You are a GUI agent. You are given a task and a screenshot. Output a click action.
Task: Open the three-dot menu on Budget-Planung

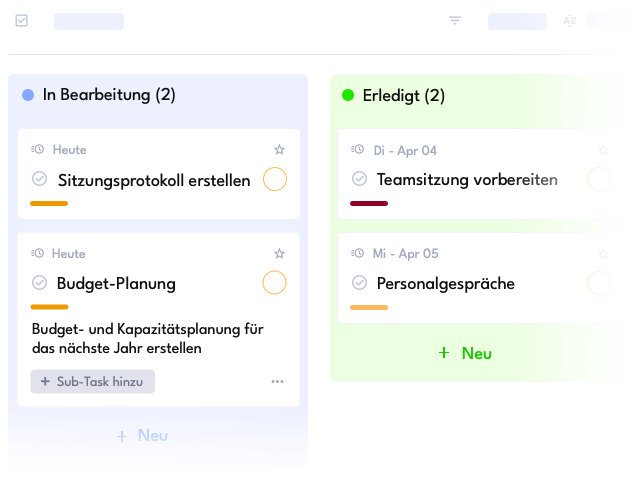(x=278, y=382)
